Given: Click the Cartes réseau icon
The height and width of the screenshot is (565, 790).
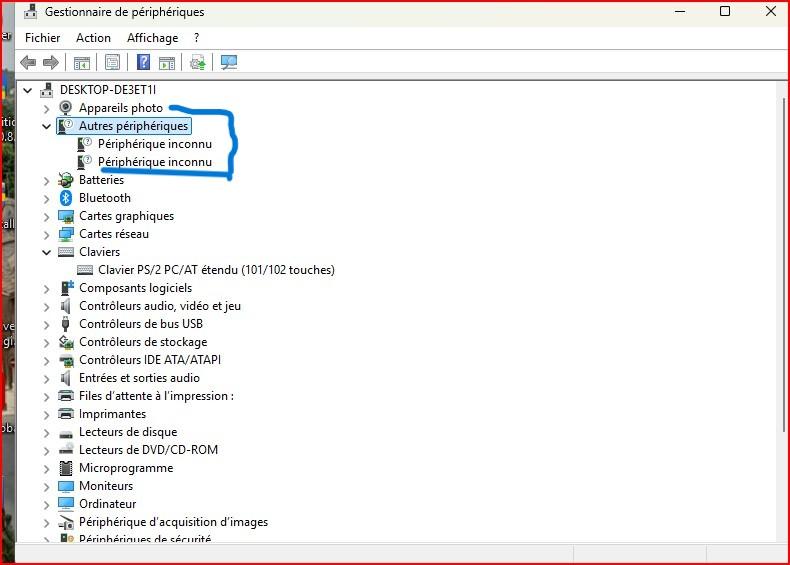Looking at the screenshot, I should 66,234.
